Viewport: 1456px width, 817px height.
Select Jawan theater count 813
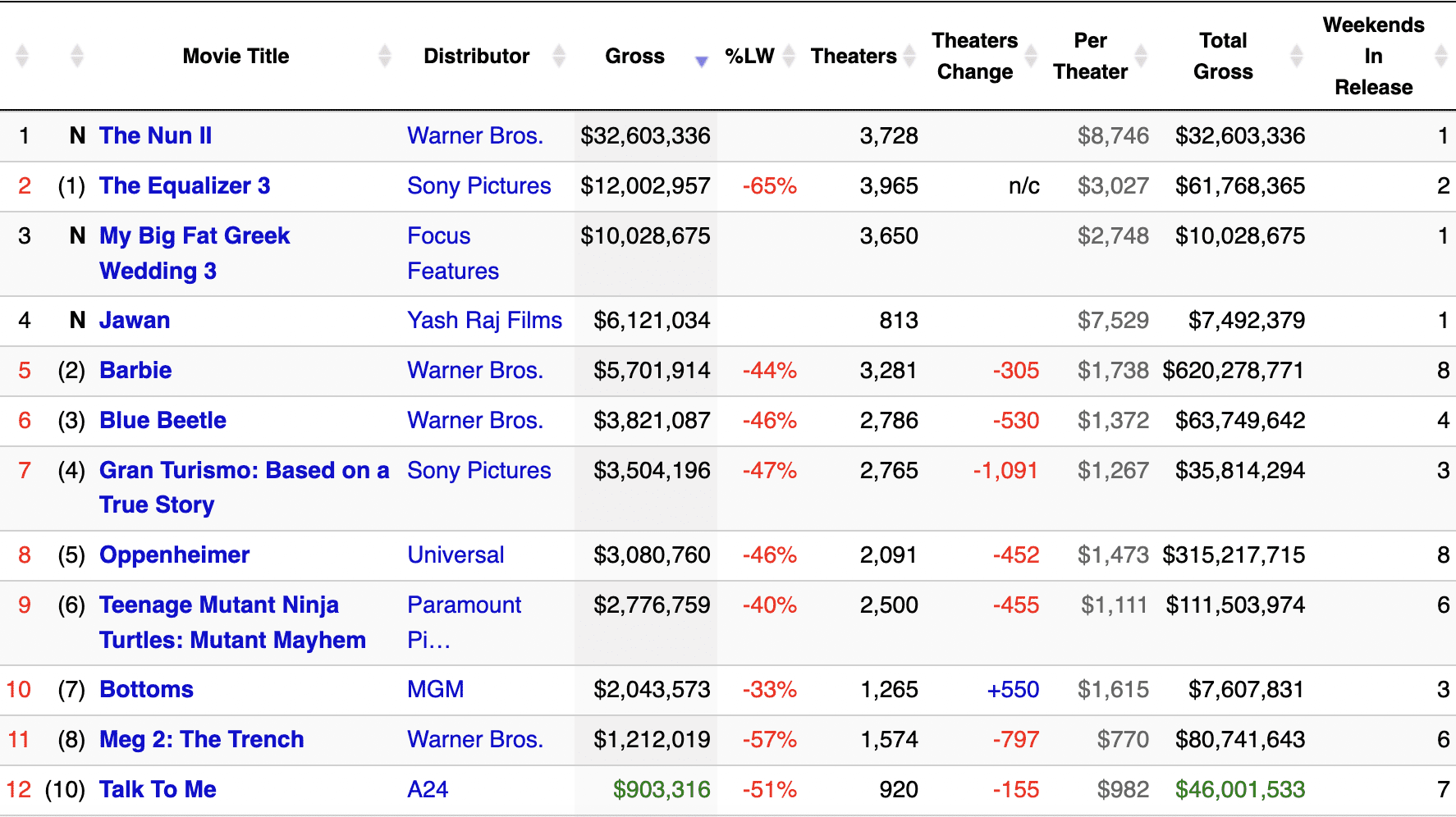899,320
